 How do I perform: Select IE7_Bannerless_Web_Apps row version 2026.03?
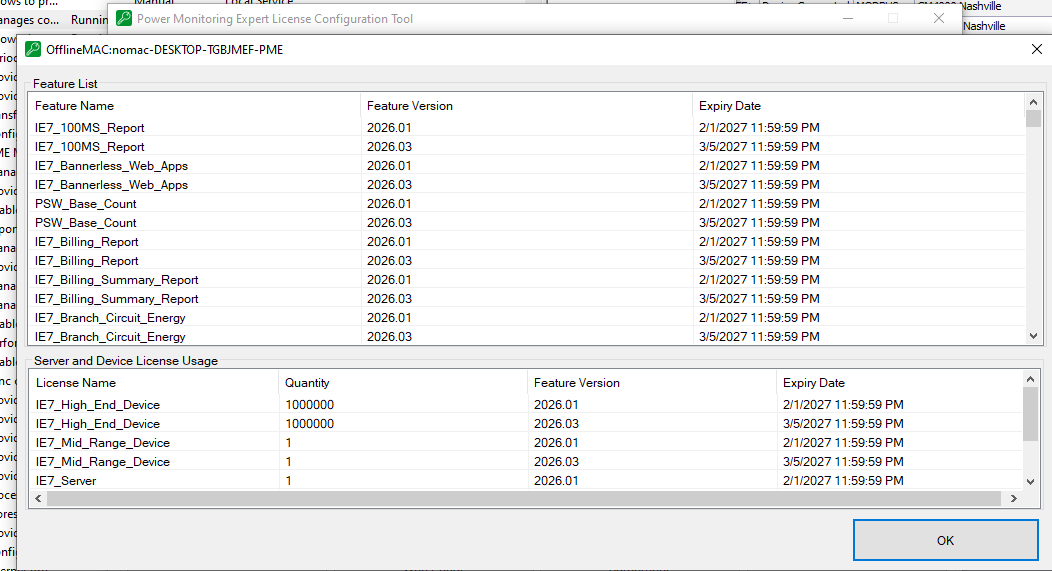coord(527,185)
